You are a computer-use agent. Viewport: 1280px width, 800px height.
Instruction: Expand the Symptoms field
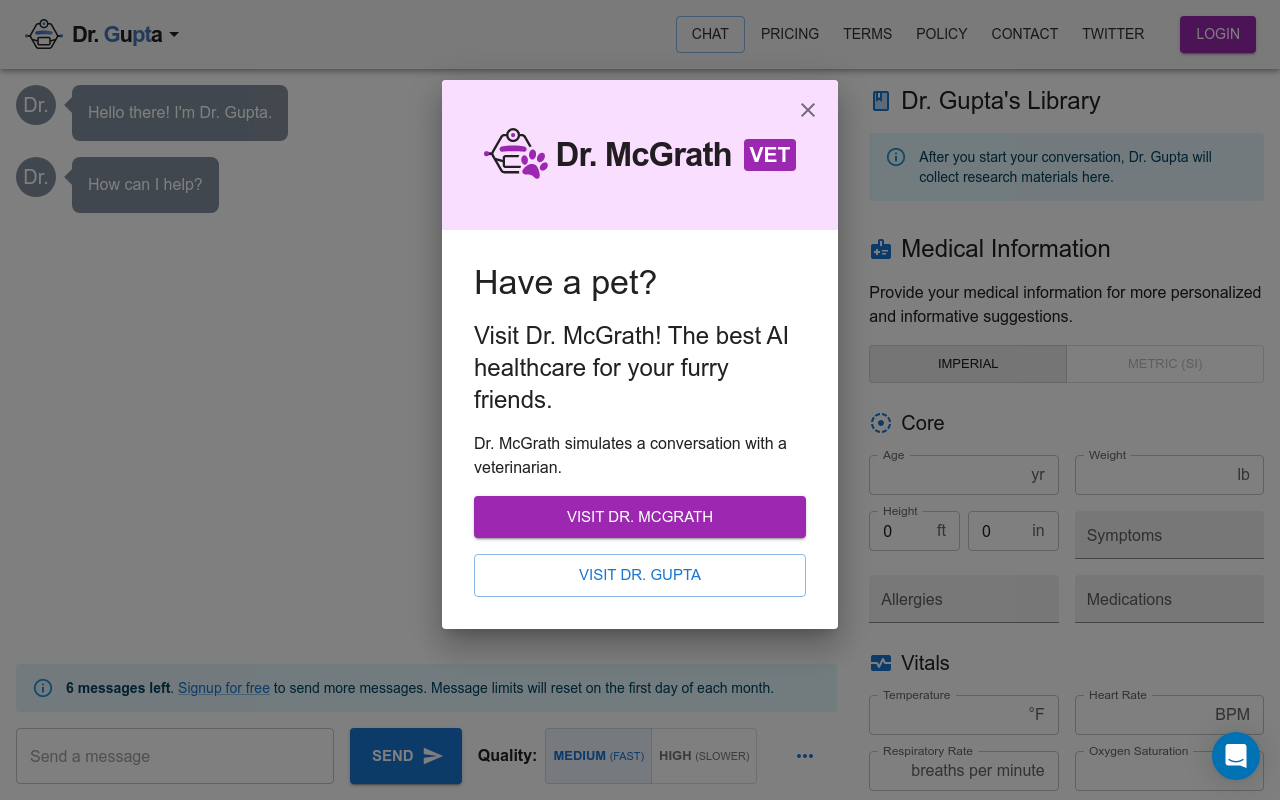tap(1168, 535)
